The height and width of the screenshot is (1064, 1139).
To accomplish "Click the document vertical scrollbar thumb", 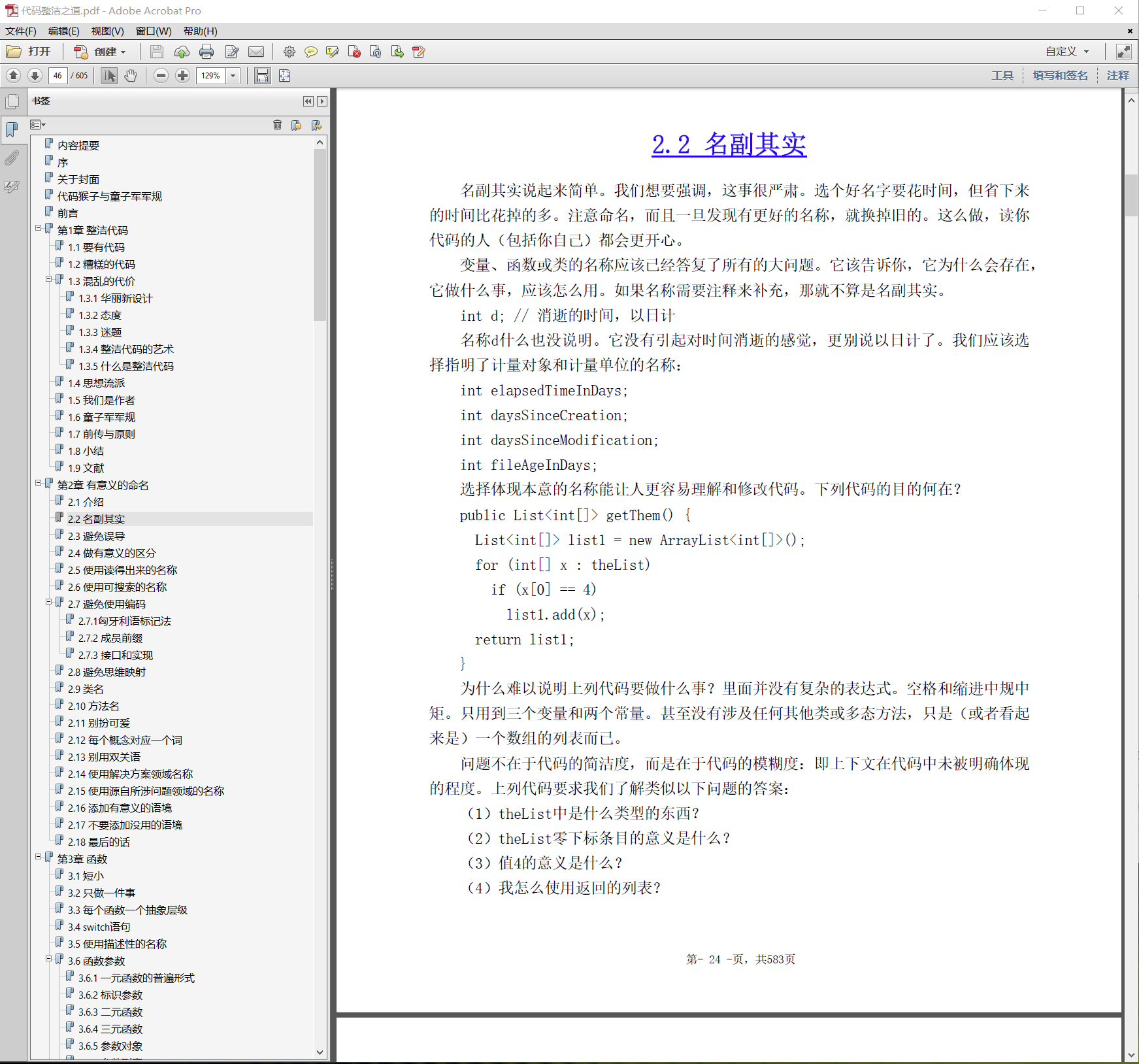I will pyautogui.click(x=1131, y=195).
